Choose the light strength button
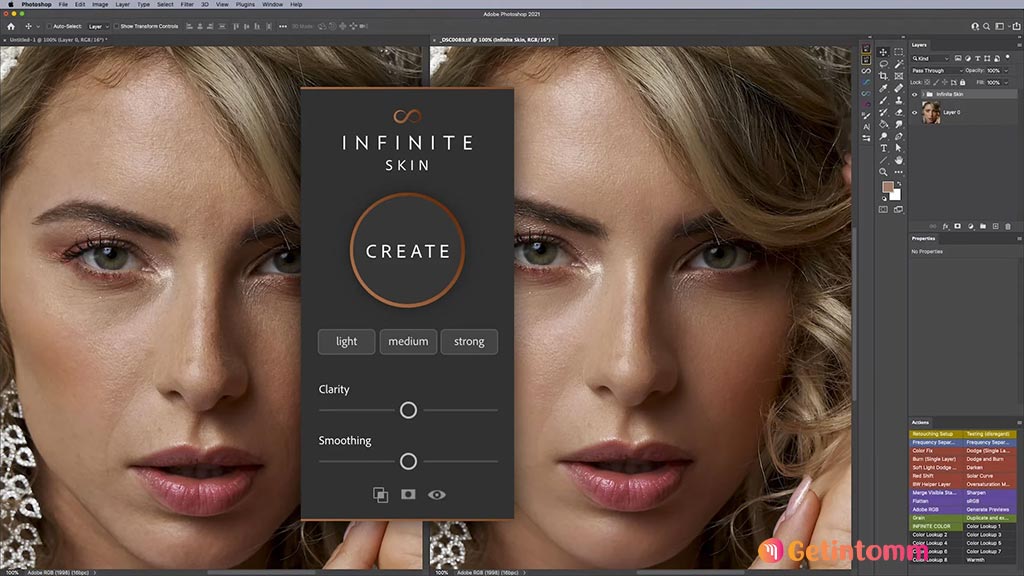Screen dimensions: 1024x576 pyautogui.click(x=346, y=342)
